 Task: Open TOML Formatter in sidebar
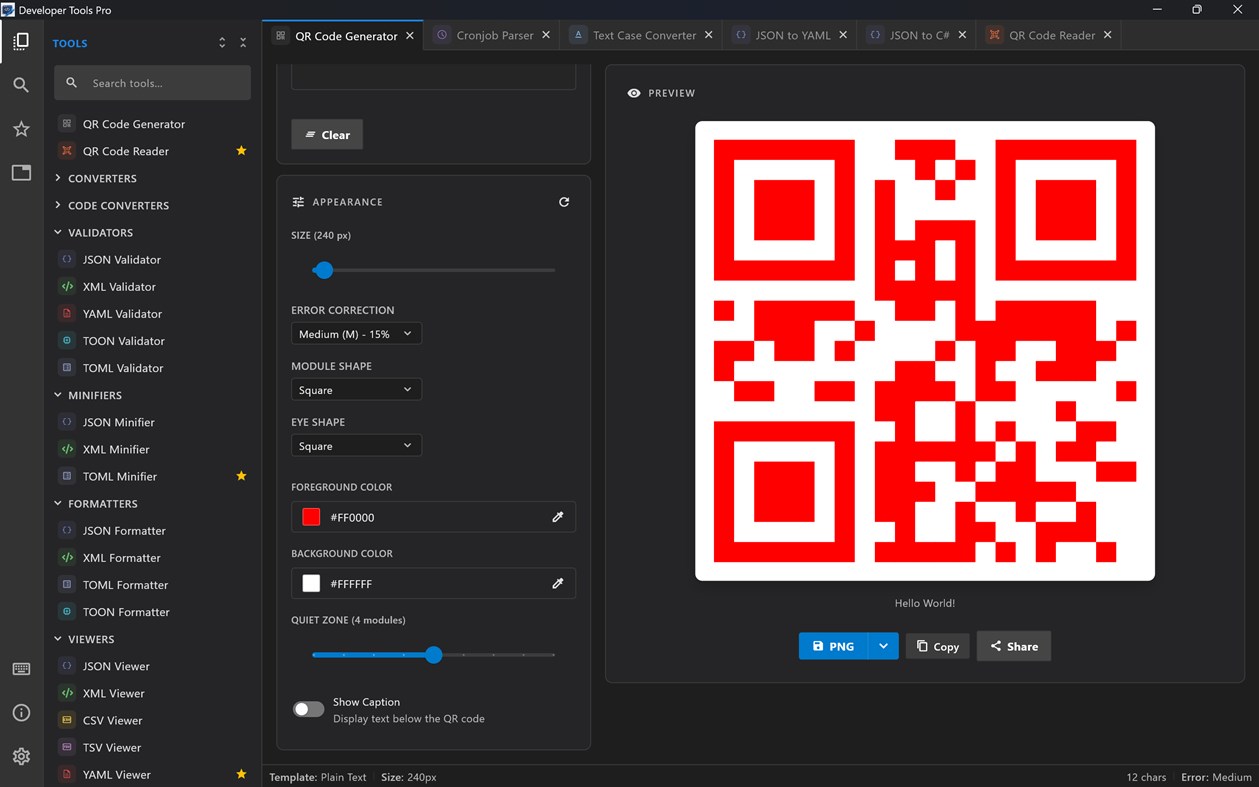pos(153,585)
